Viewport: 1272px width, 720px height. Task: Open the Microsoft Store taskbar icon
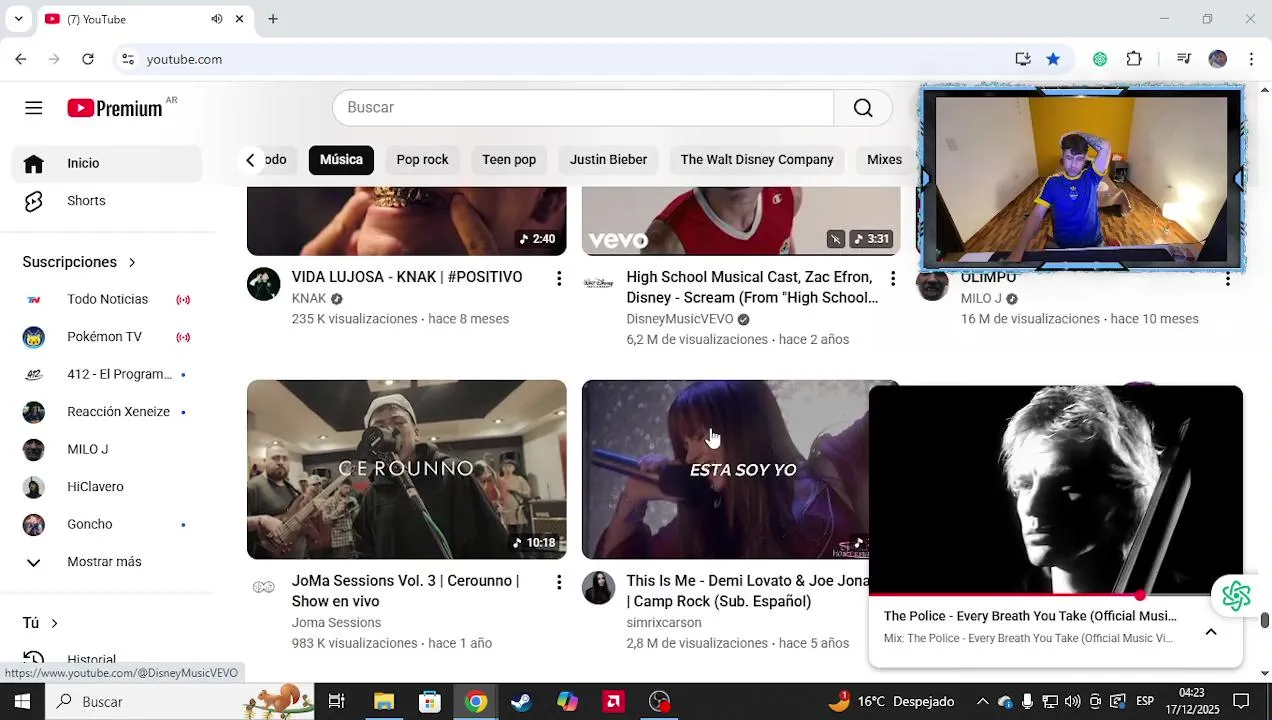(x=430, y=702)
